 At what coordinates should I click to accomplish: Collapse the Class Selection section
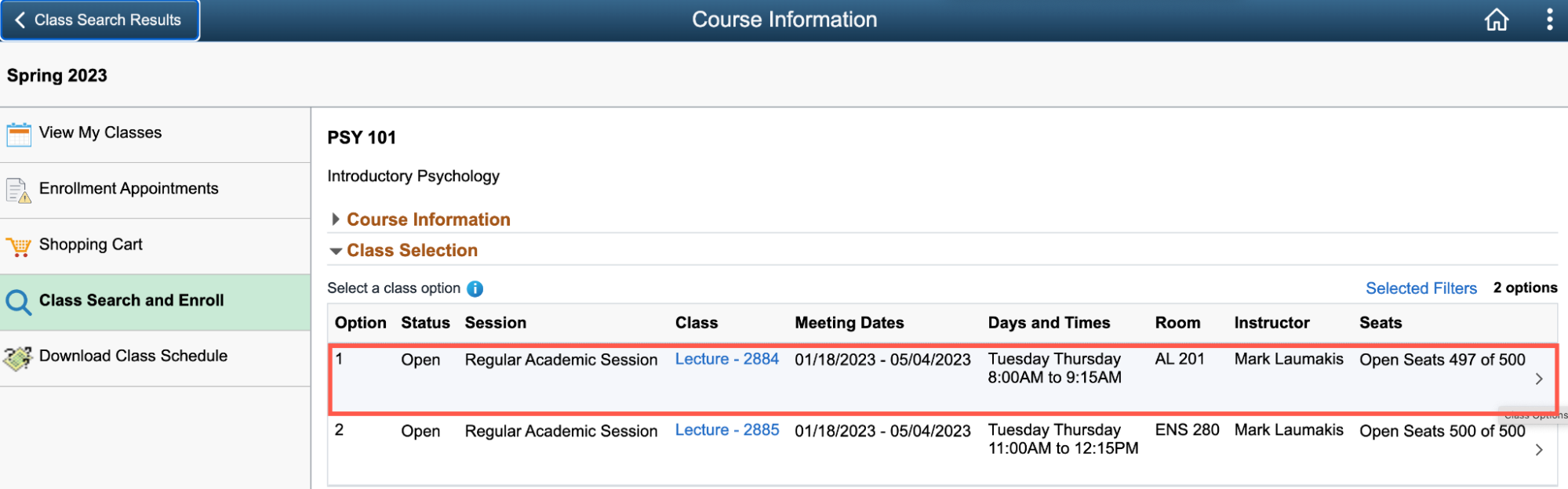pyautogui.click(x=337, y=251)
